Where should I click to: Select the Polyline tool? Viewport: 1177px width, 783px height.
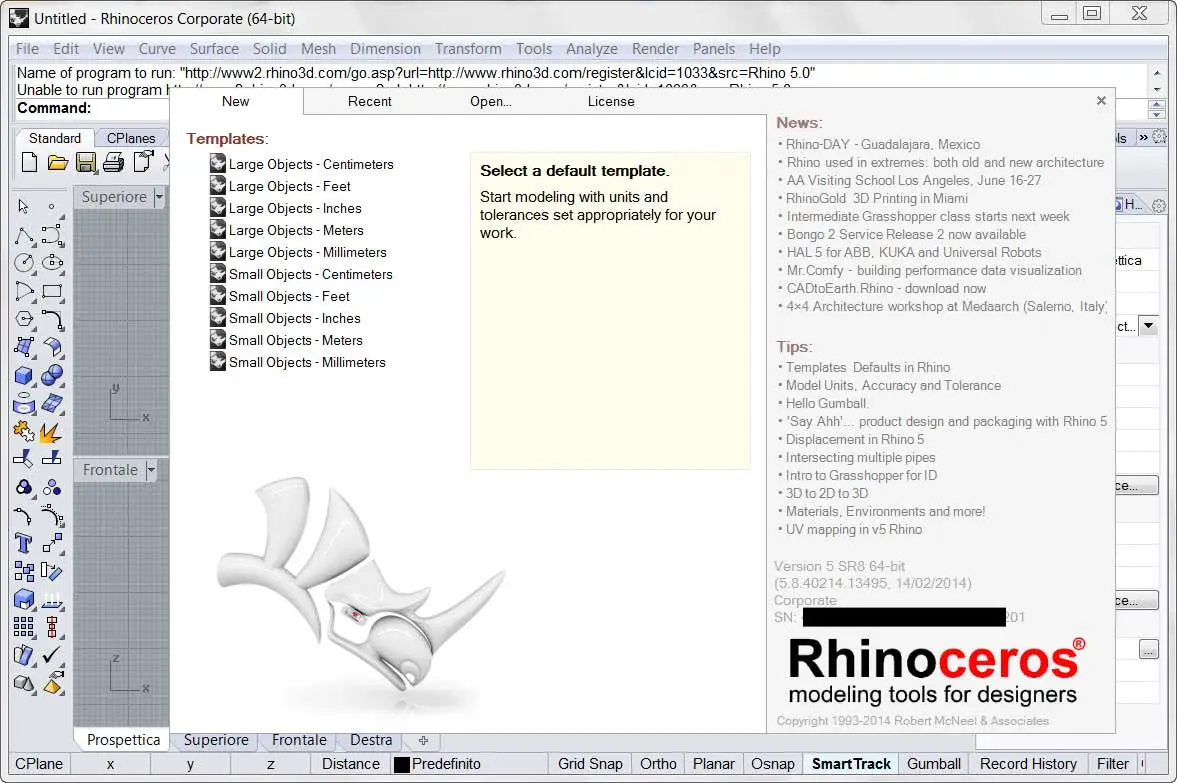click(24, 236)
